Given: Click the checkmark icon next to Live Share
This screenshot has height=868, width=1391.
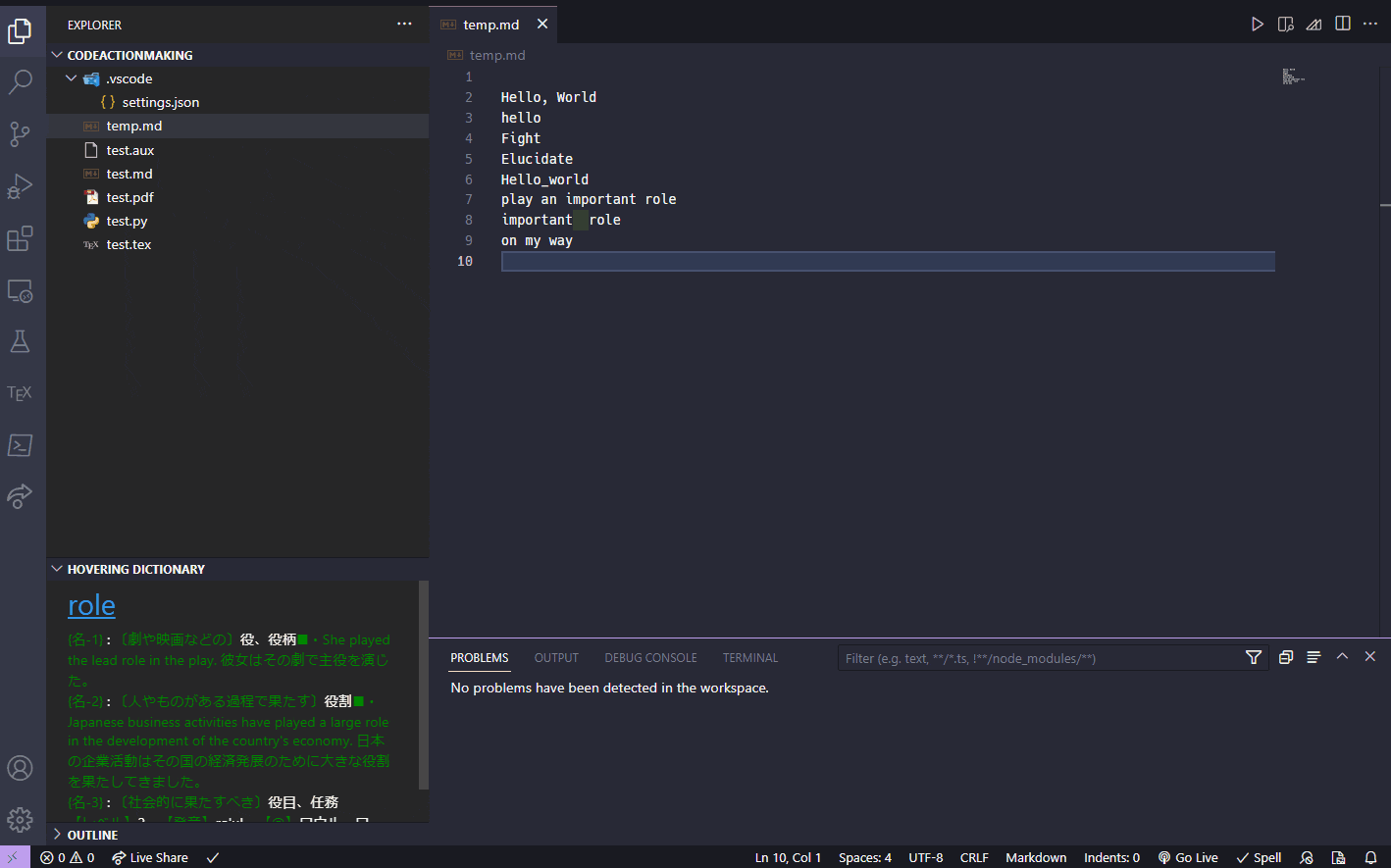Looking at the screenshot, I should (213, 857).
